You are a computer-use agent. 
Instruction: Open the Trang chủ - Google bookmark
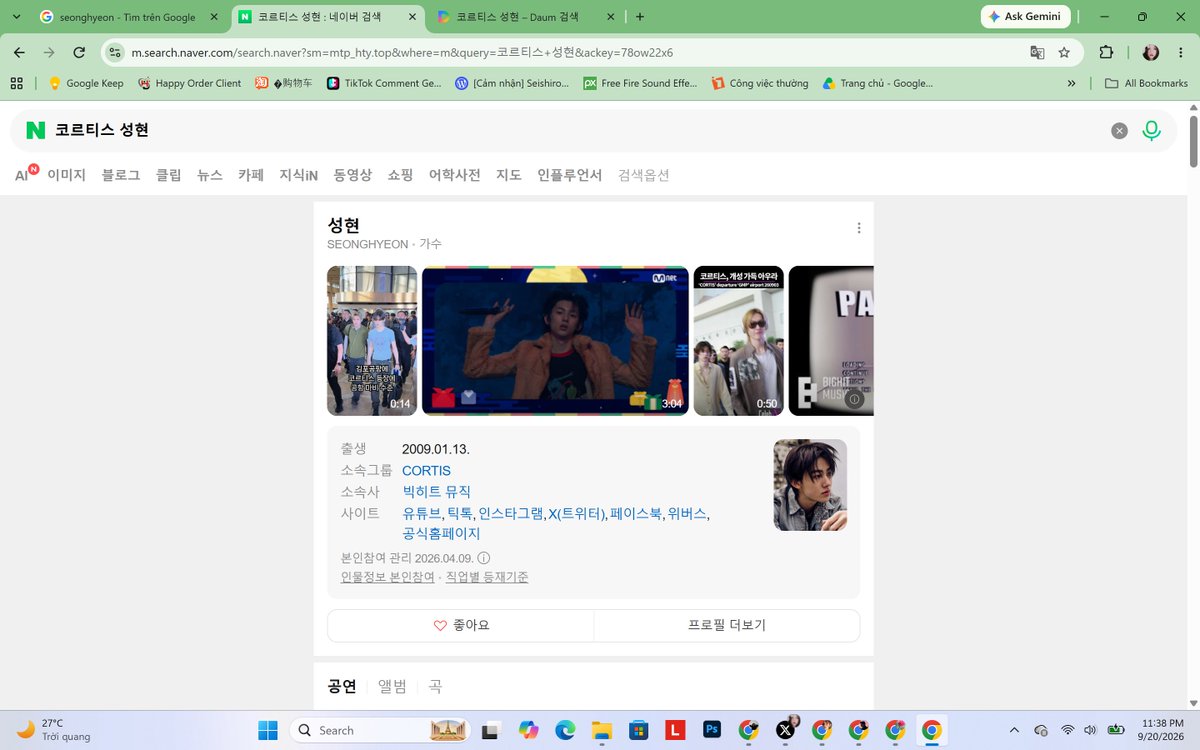point(877,83)
